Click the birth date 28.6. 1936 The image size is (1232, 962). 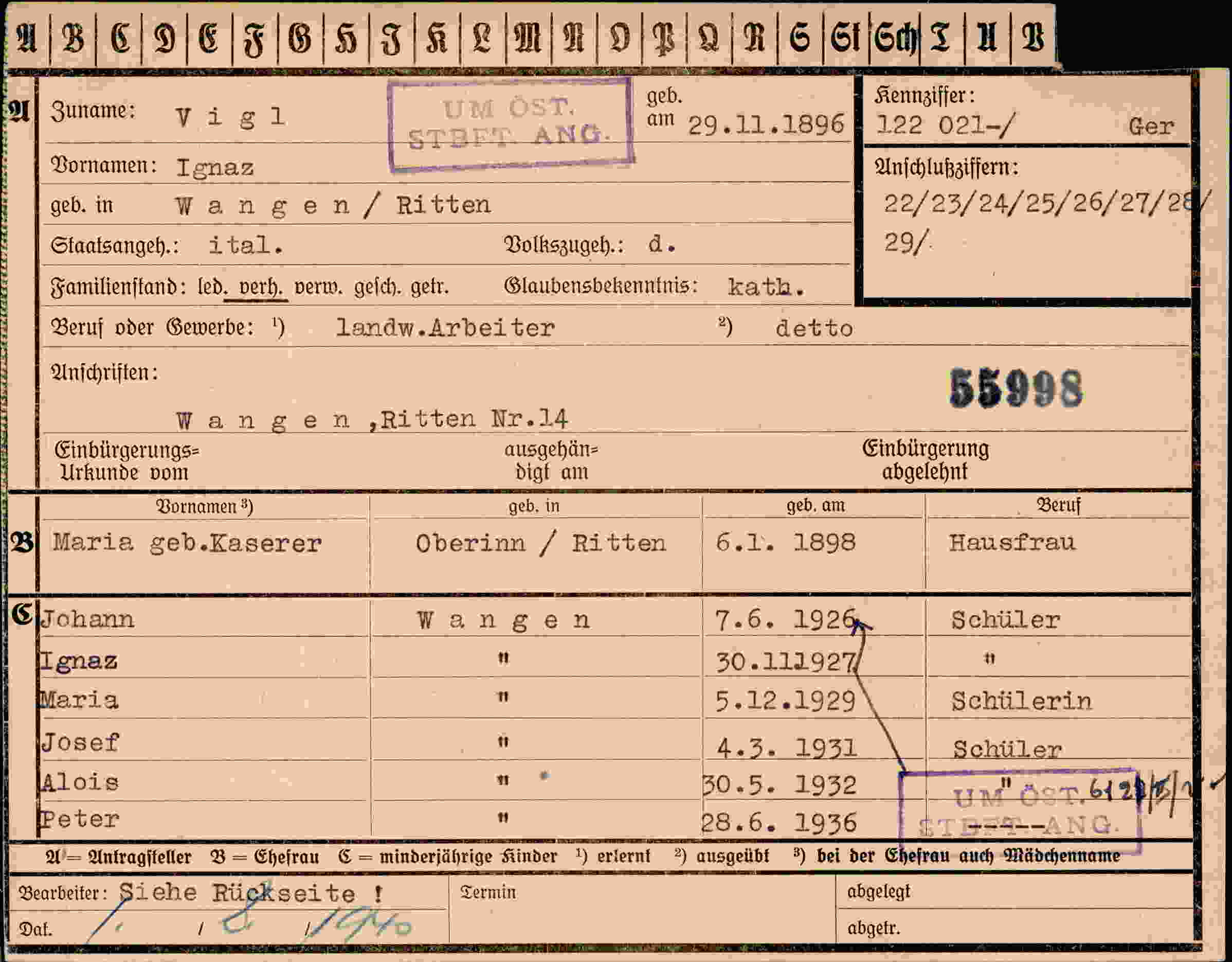779,824
